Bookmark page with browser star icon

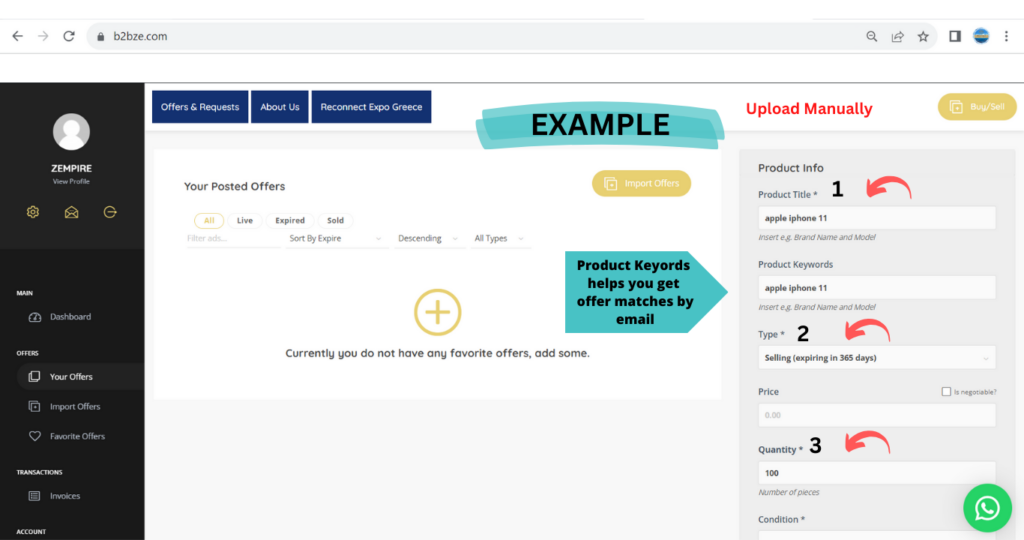[923, 36]
